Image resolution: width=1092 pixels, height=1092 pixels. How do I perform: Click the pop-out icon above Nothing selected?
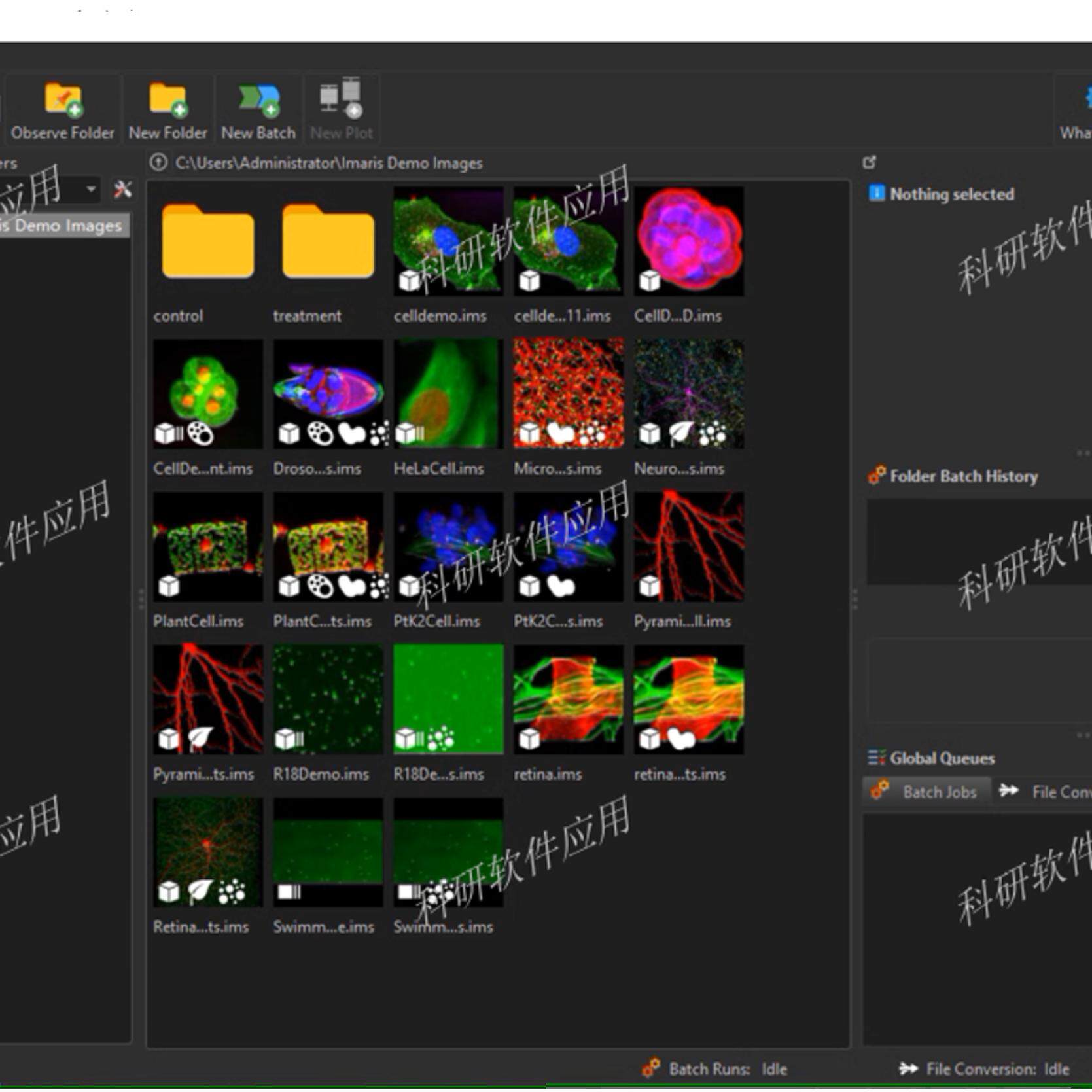[869, 162]
